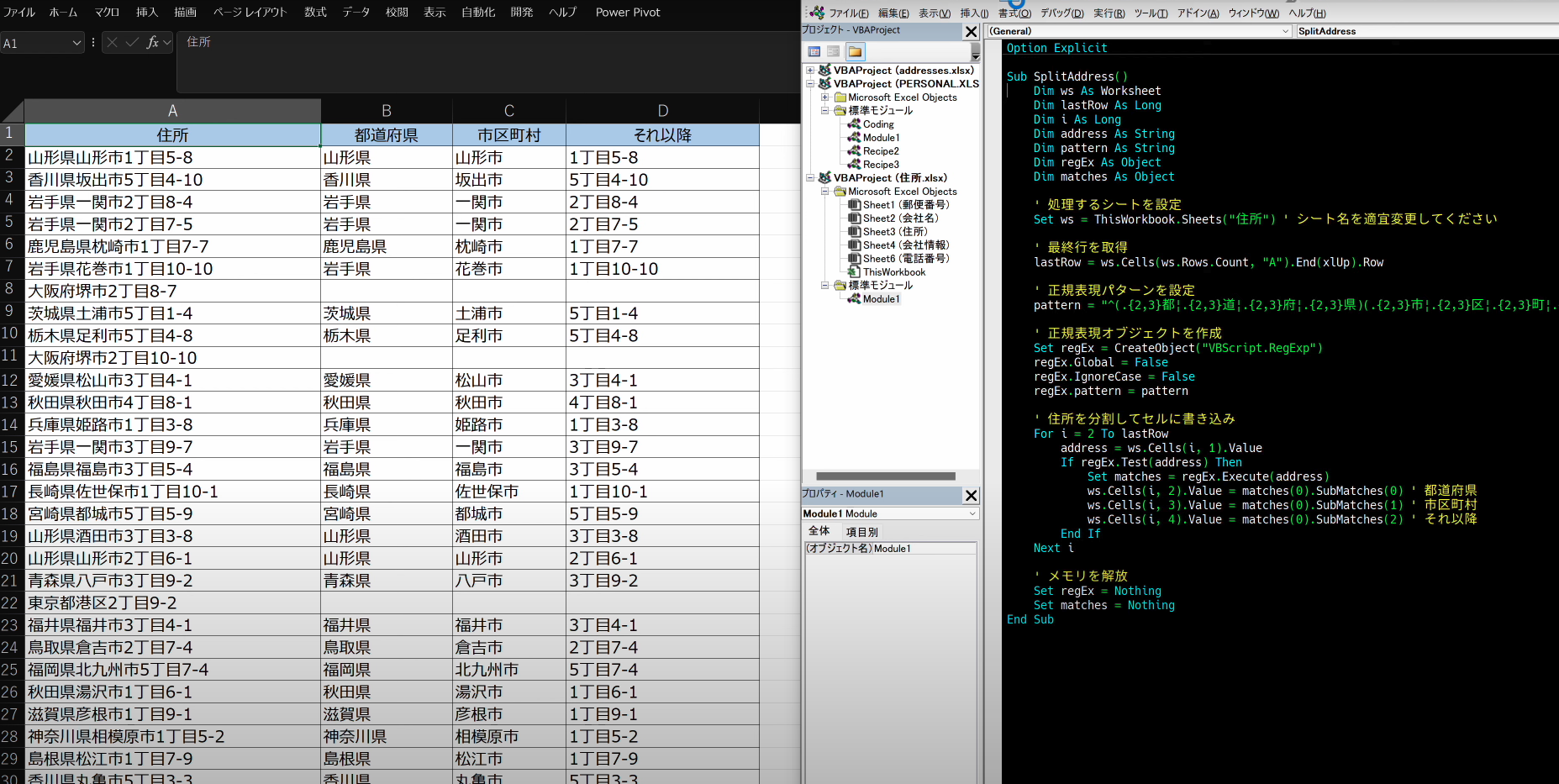Switch to 全体 tab in Properties panel

point(819,531)
